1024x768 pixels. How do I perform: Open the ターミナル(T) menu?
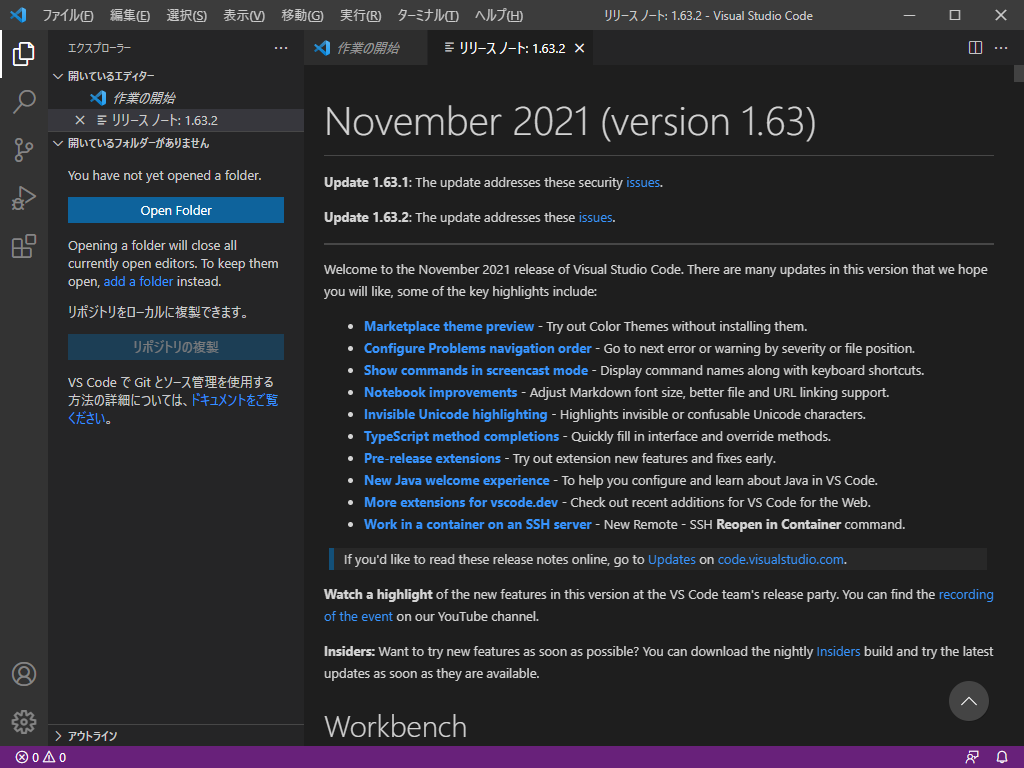pos(428,15)
